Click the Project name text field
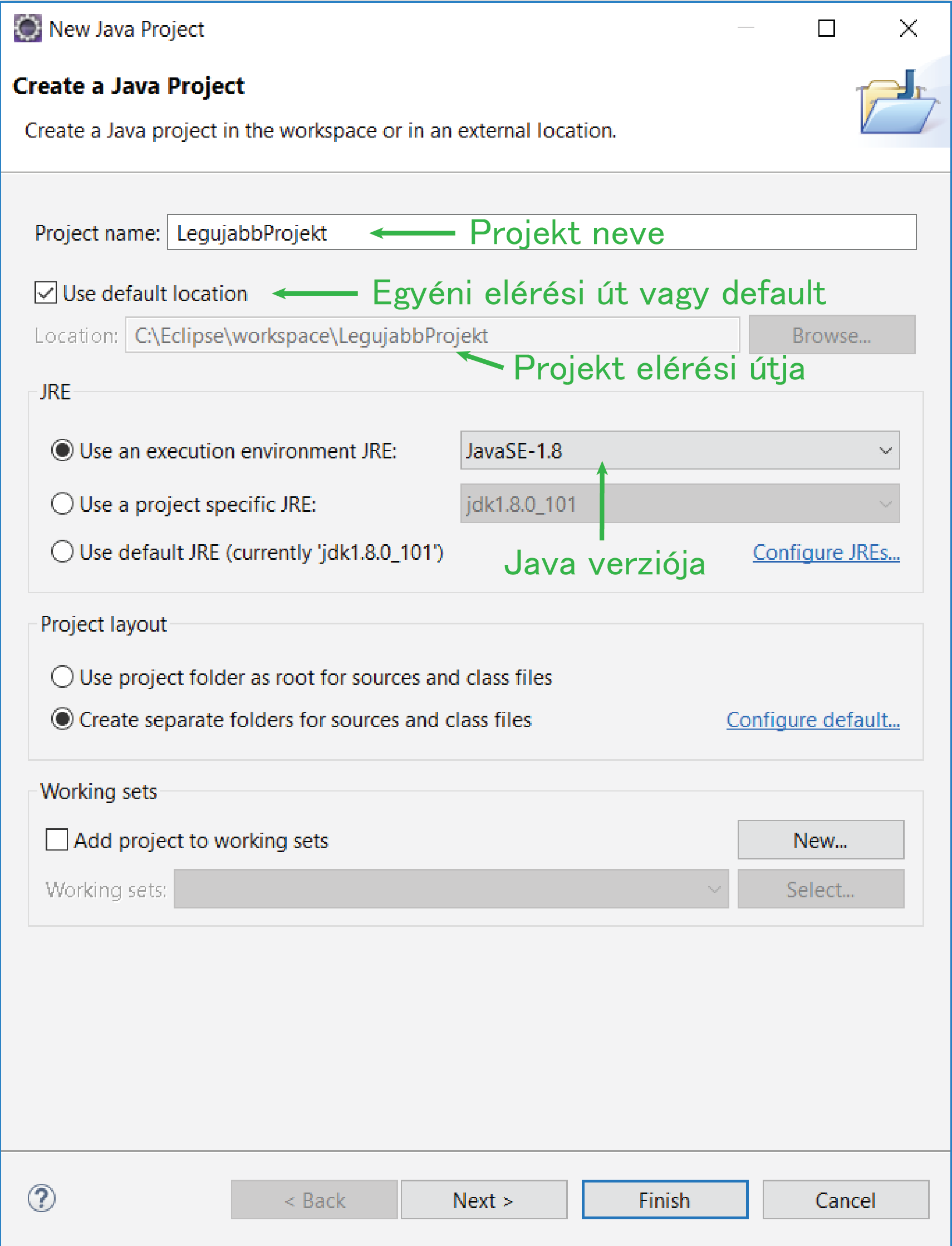This screenshot has height=1246, width=952. pyautogui.click(x=541, y=232)
